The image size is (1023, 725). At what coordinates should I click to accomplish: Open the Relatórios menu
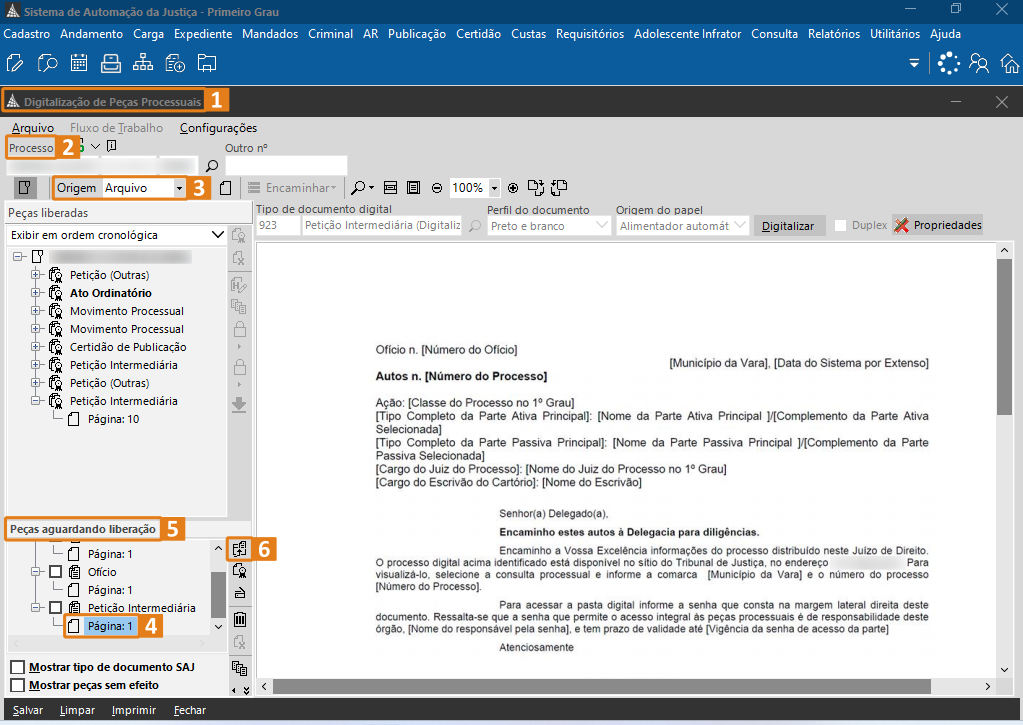pyautogui.click(x=834, y=34)
